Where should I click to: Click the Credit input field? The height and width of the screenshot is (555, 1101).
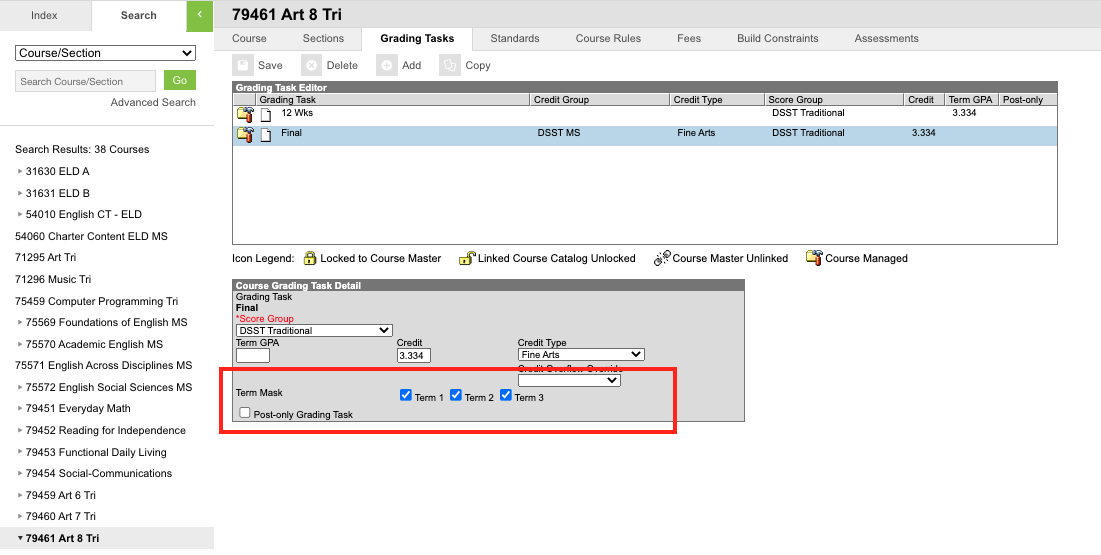tap(414, 355)
